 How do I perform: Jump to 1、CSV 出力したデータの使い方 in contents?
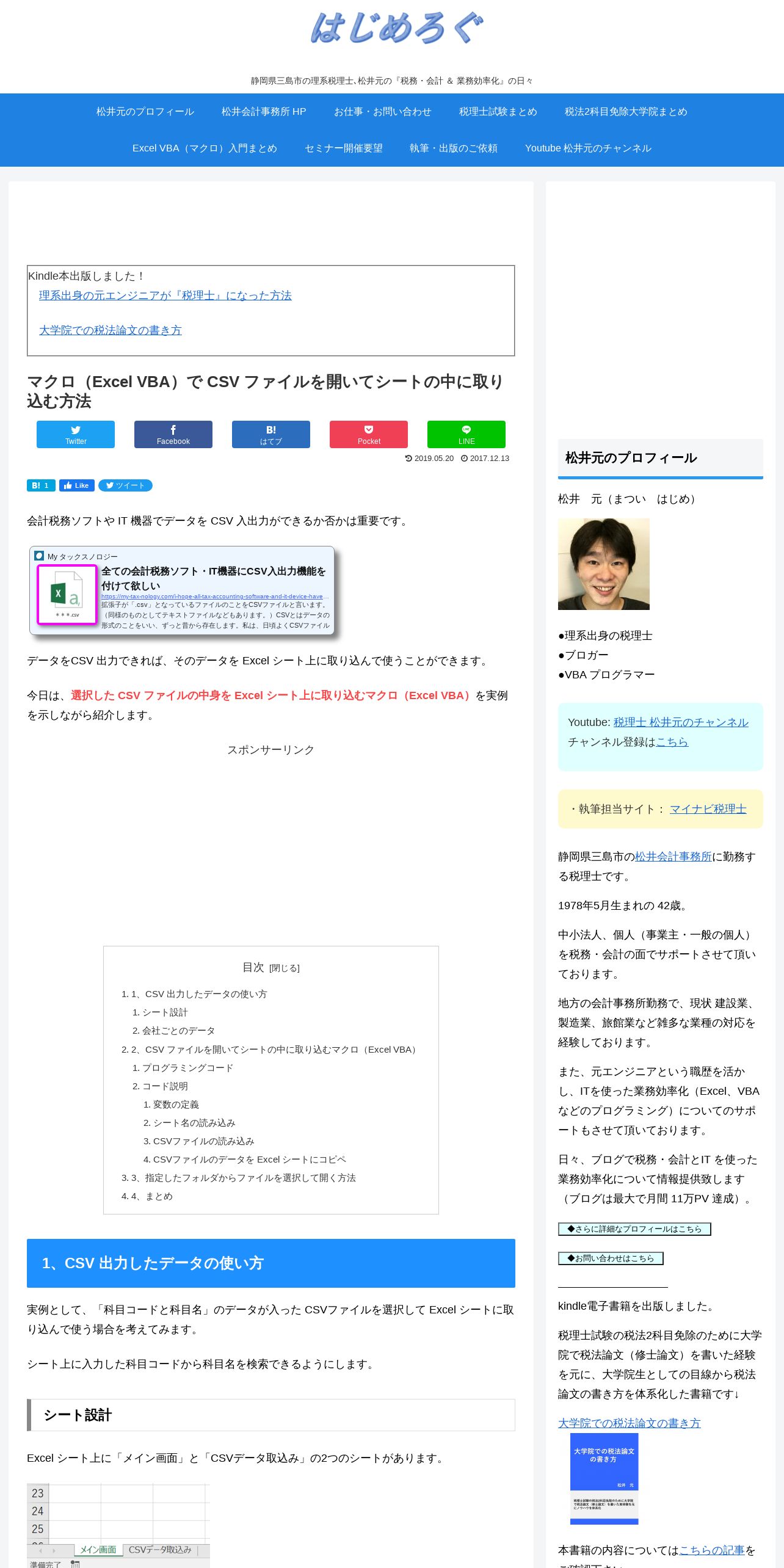tap(199, 994)
